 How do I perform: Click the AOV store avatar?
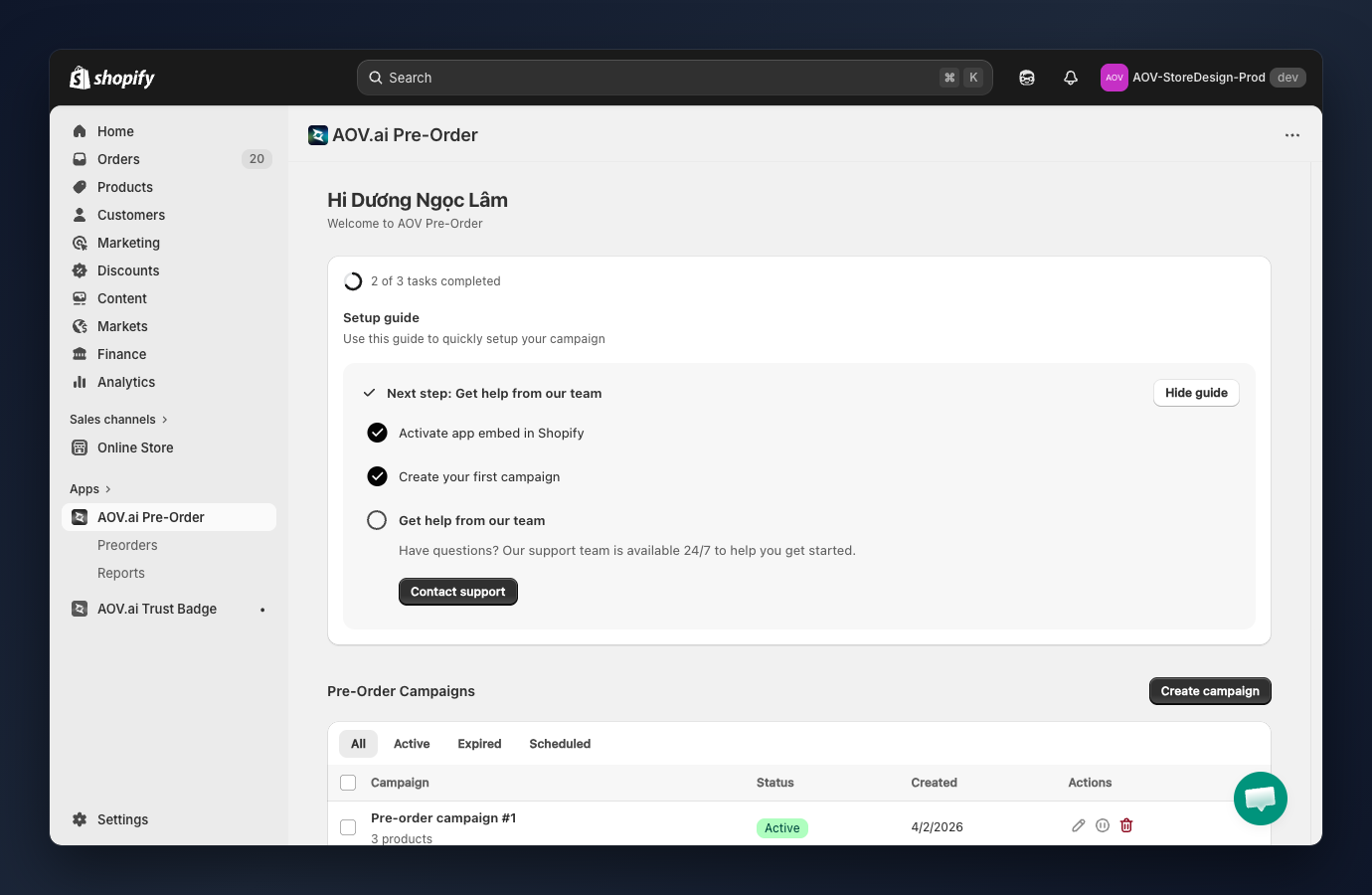click(1115, 78)
